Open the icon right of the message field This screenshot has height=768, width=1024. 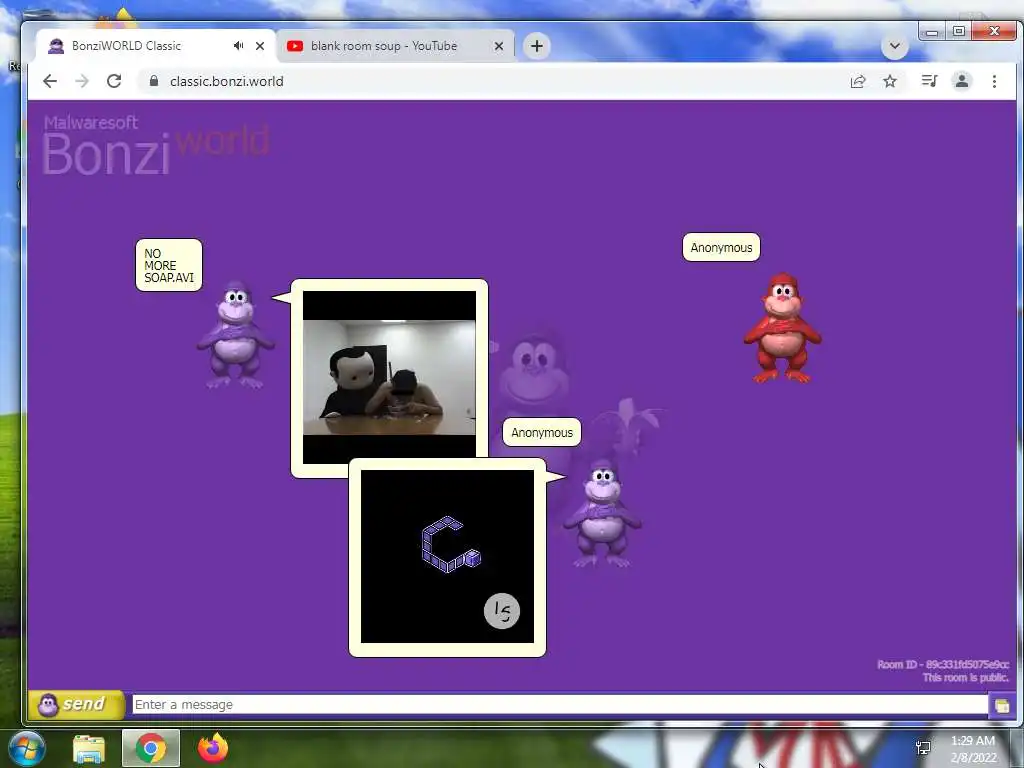pos(1002,705)
